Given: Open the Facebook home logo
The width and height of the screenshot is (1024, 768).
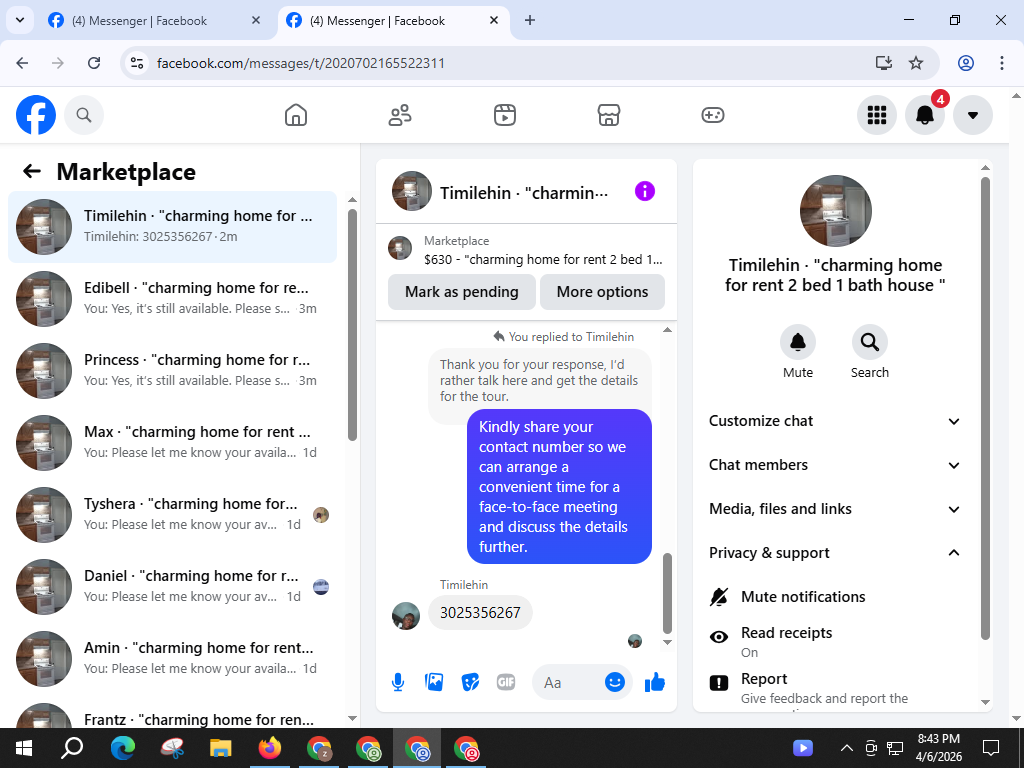Looking at the screenshot, I should (36, 115).
